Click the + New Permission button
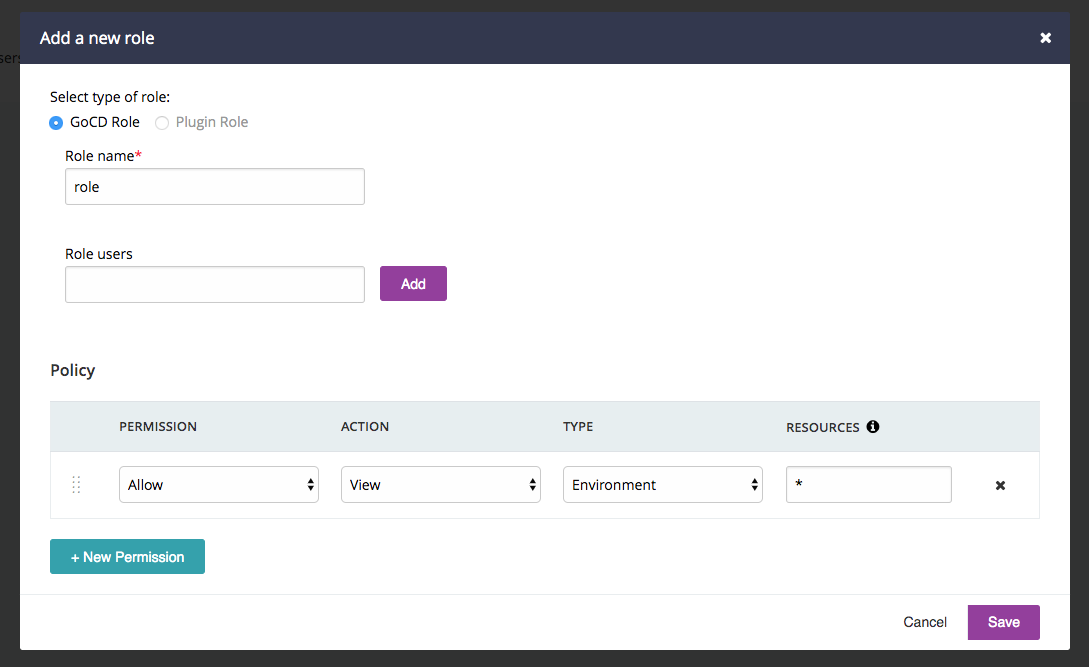This screenshot has width=1089, height=667. tap(127, 557)
